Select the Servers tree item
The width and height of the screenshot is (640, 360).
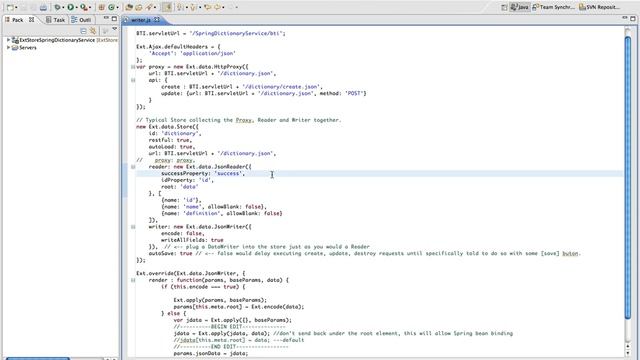(24, 47)
